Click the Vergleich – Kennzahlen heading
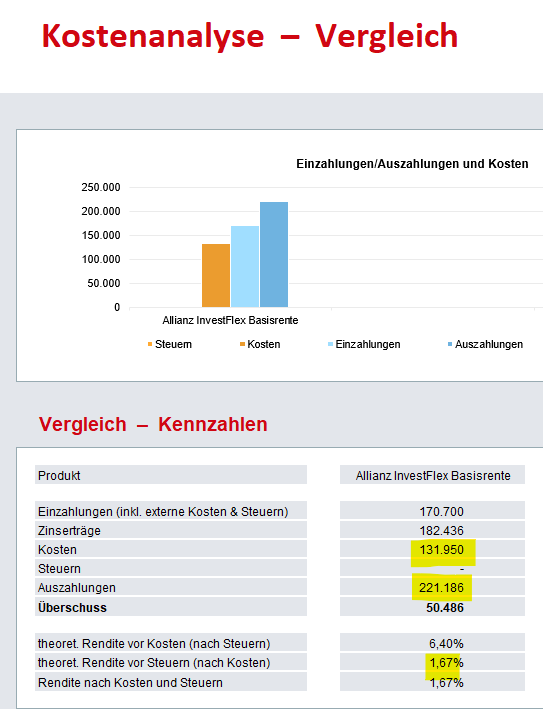Image resolution: width=543 pixels, height=709 pixels. coord(153,424)
